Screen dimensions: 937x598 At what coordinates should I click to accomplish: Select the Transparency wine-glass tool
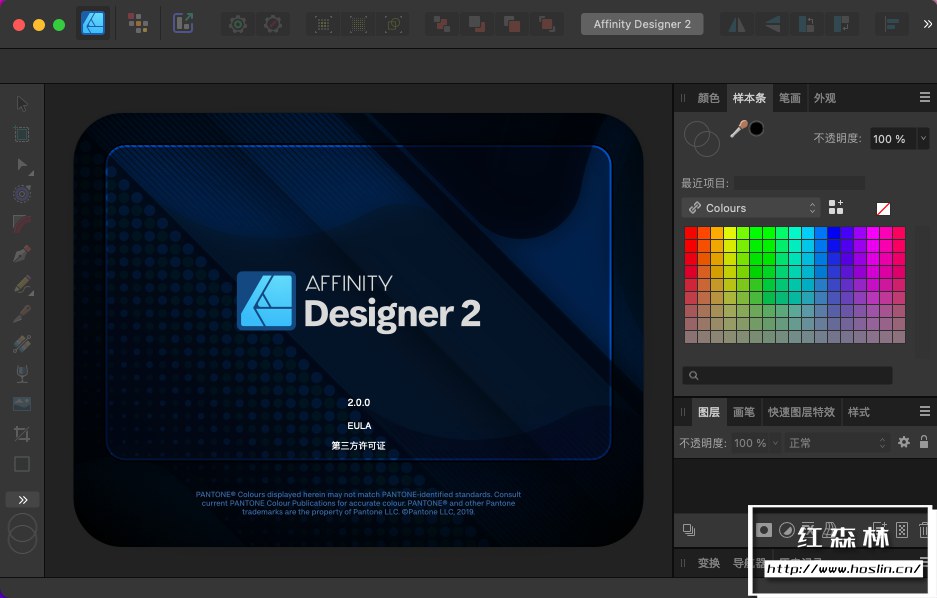(22, 374)
